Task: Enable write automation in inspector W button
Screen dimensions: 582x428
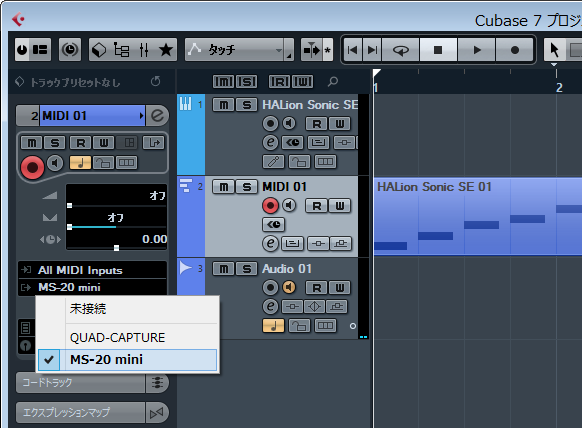Action: (104, 143)
